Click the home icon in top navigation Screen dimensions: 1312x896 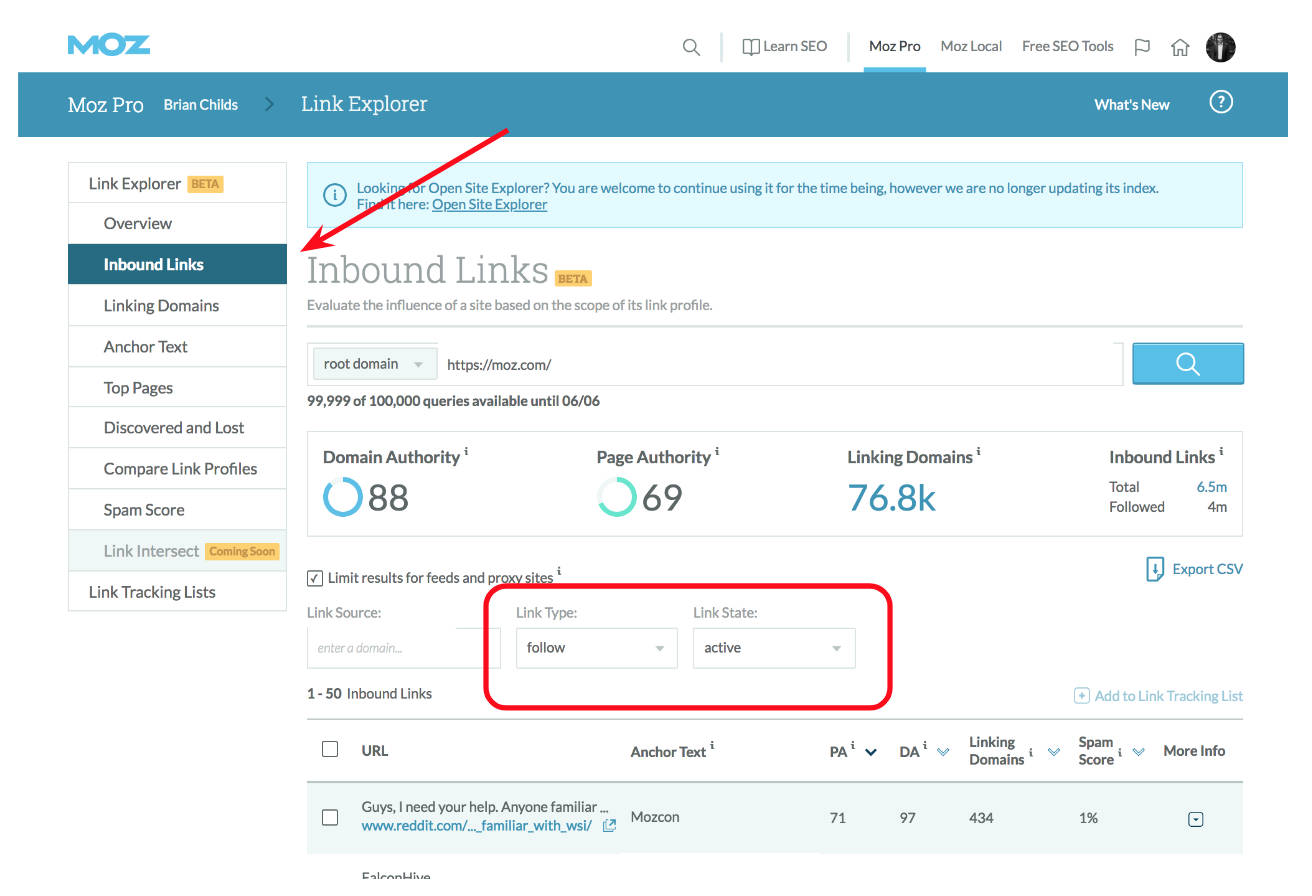1180,46
